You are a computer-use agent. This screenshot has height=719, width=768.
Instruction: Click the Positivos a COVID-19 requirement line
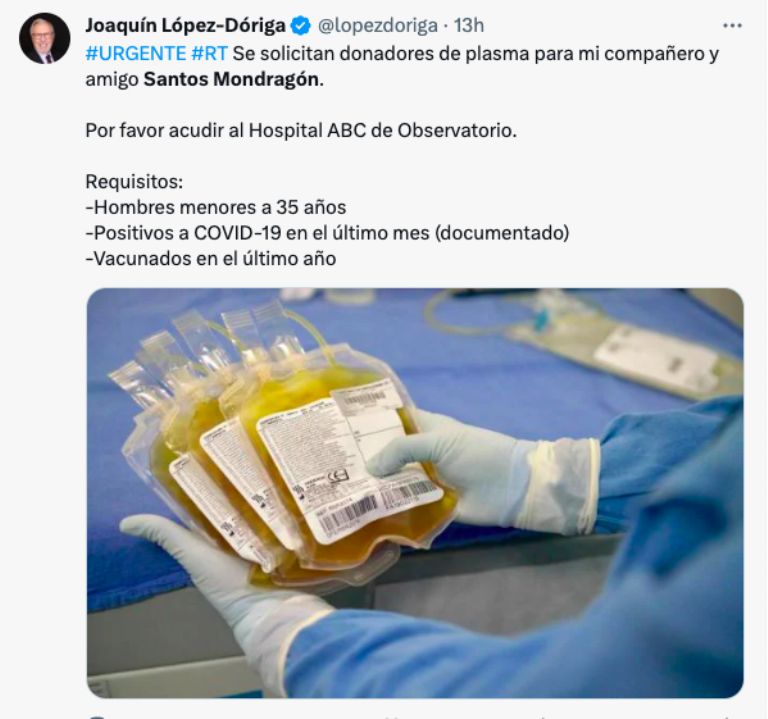coord(327,233)
